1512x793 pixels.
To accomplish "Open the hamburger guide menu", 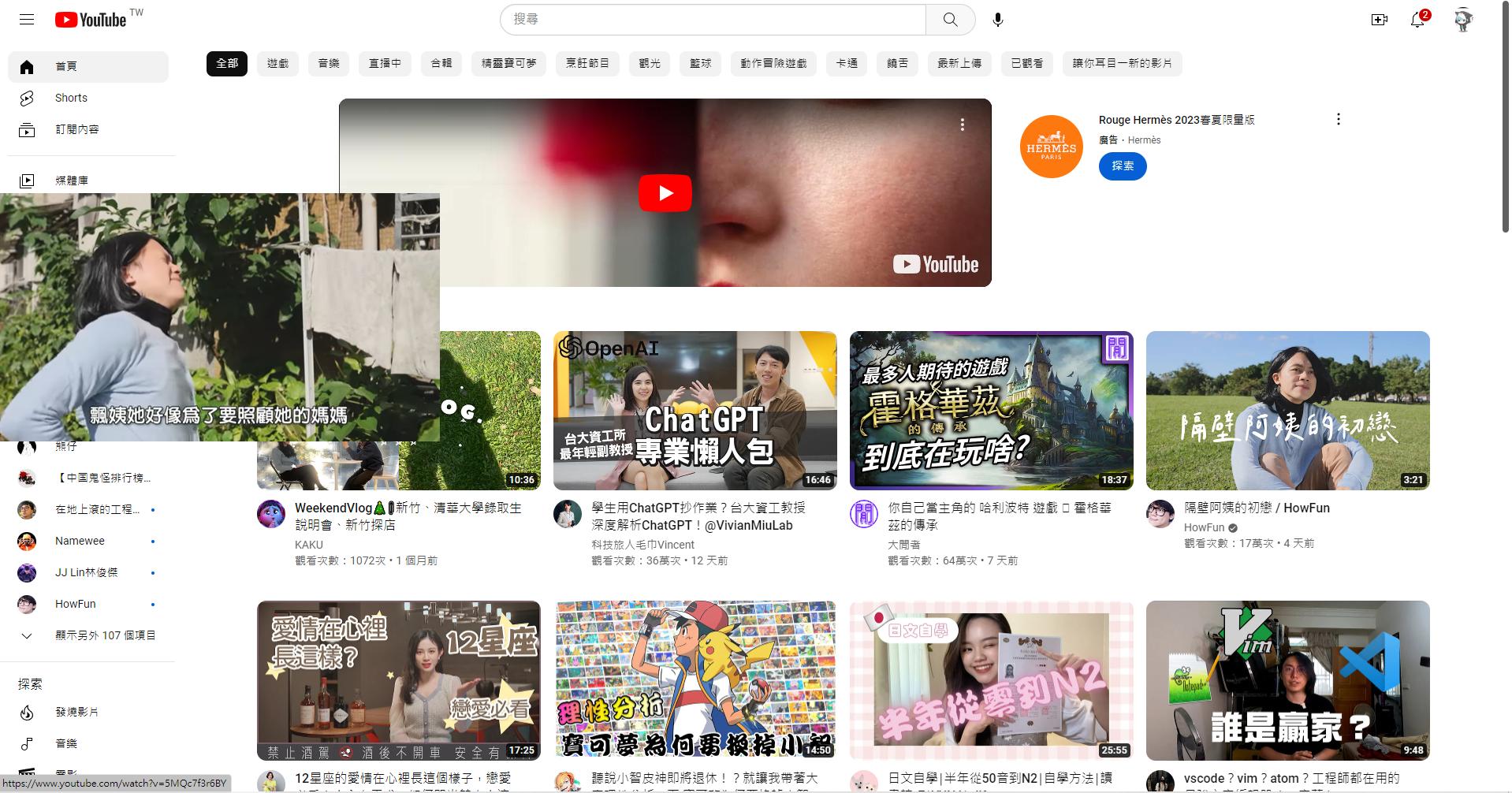I will tap(27, 20).
